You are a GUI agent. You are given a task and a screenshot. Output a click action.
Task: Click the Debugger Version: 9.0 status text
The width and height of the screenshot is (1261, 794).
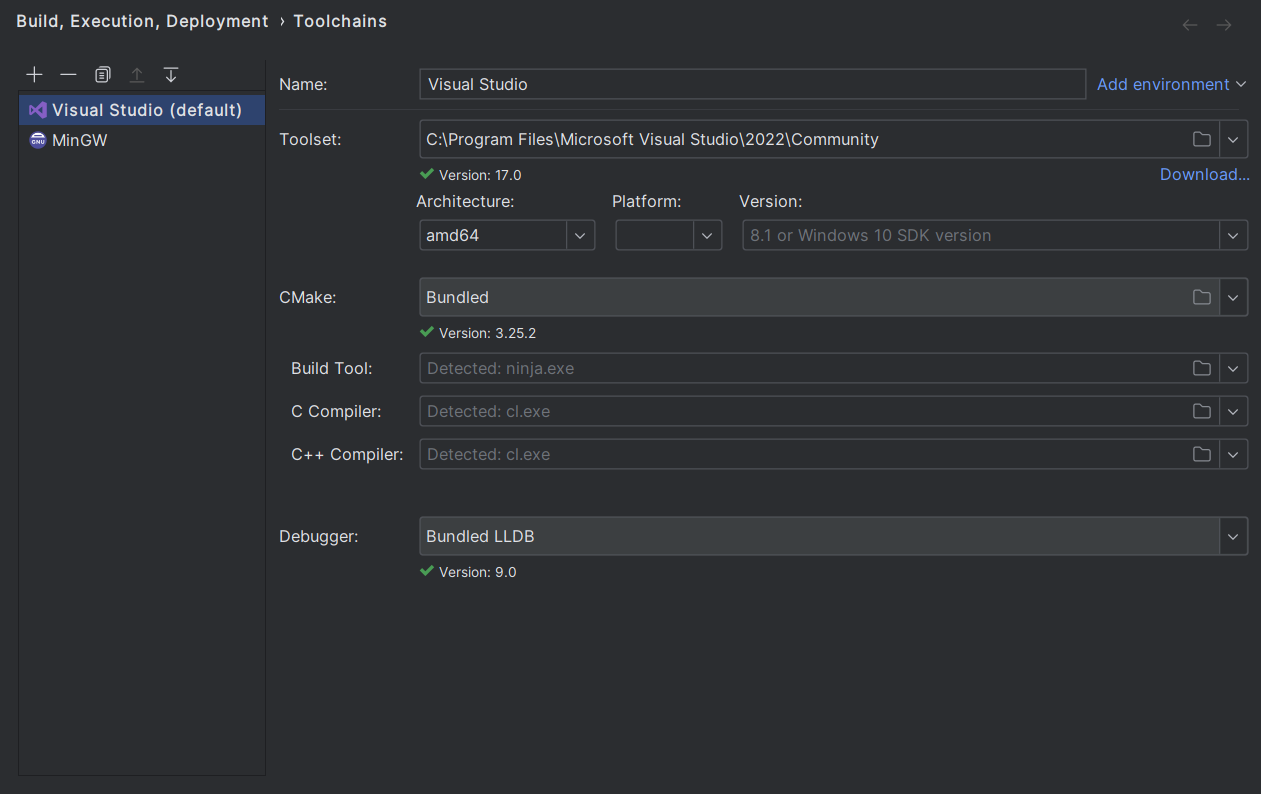(x=477, y=573)
